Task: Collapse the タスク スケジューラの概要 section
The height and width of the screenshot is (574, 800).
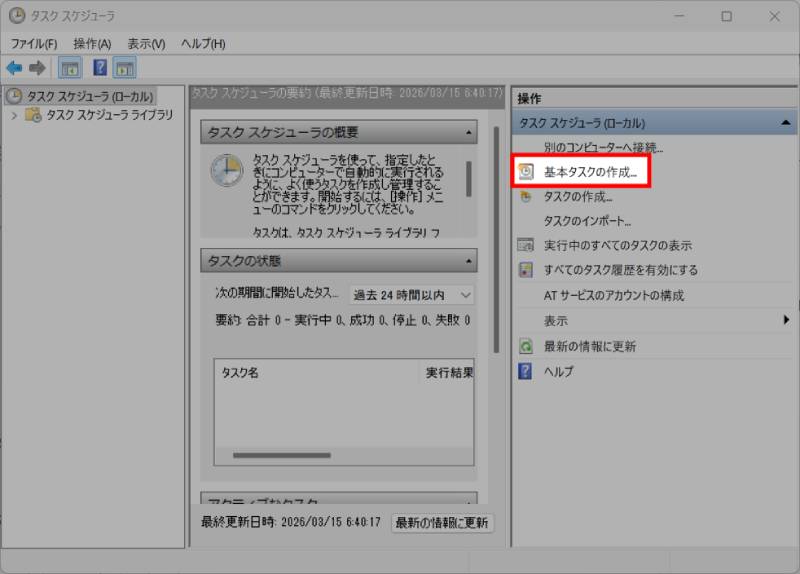Action: (468, 133)
